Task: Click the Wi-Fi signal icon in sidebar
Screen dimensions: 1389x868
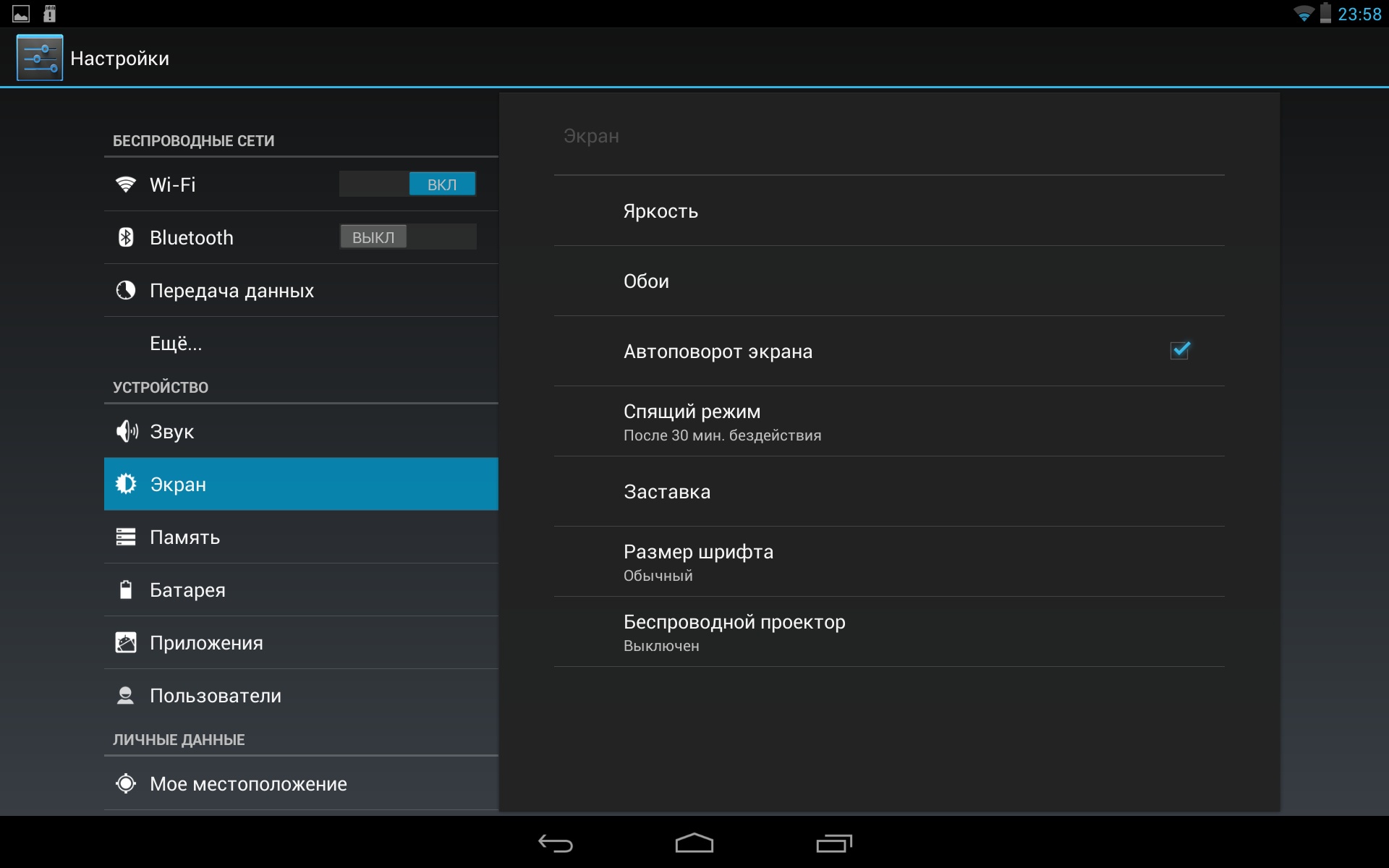Action: 126,184
